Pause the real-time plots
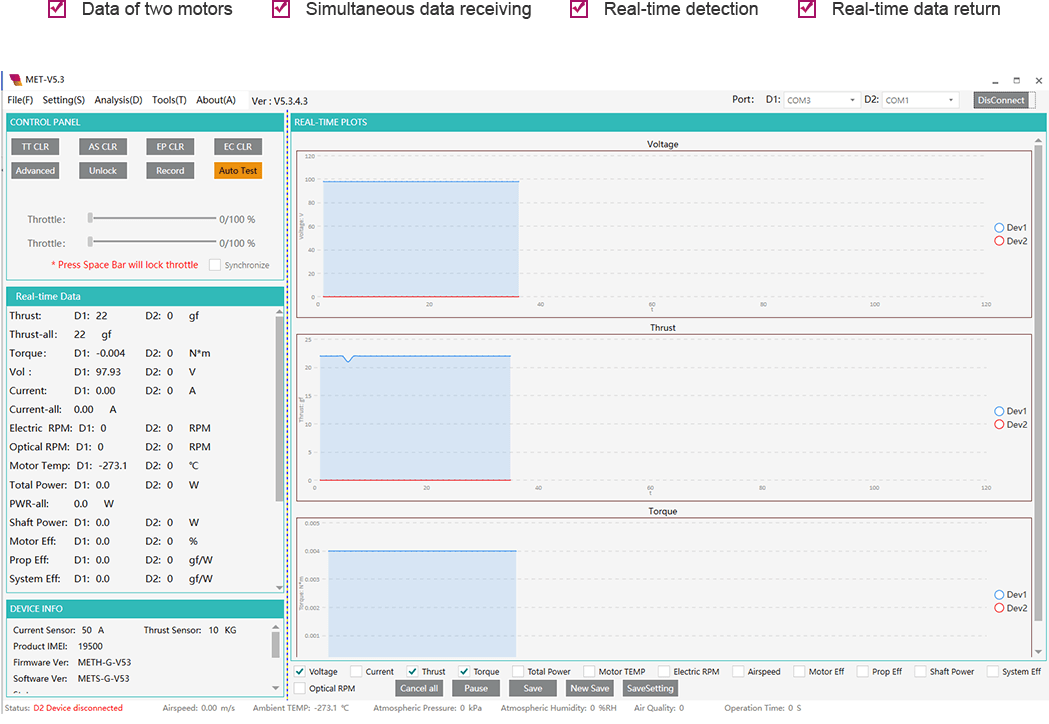Viewport: 1049px width, 724px height. 476,688
